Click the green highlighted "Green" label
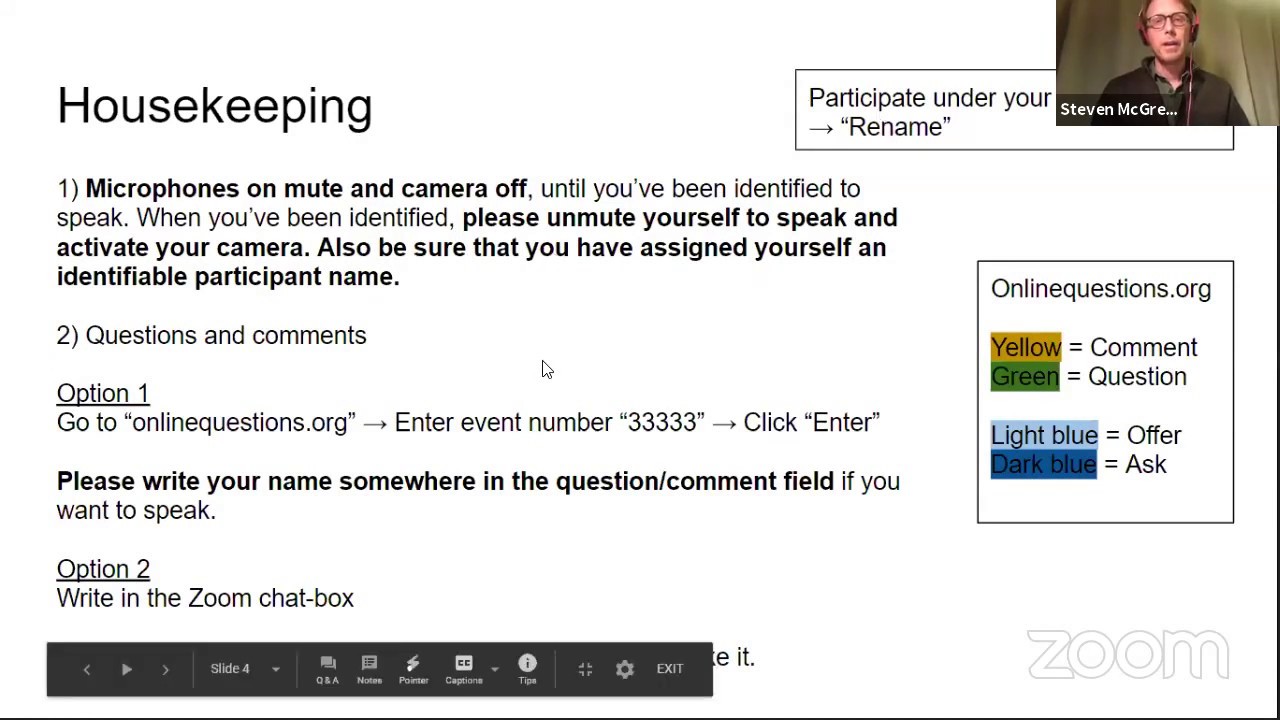The height and width of the screenshot is (720, 1280). pyautogui.click(x=1025, y=377)
